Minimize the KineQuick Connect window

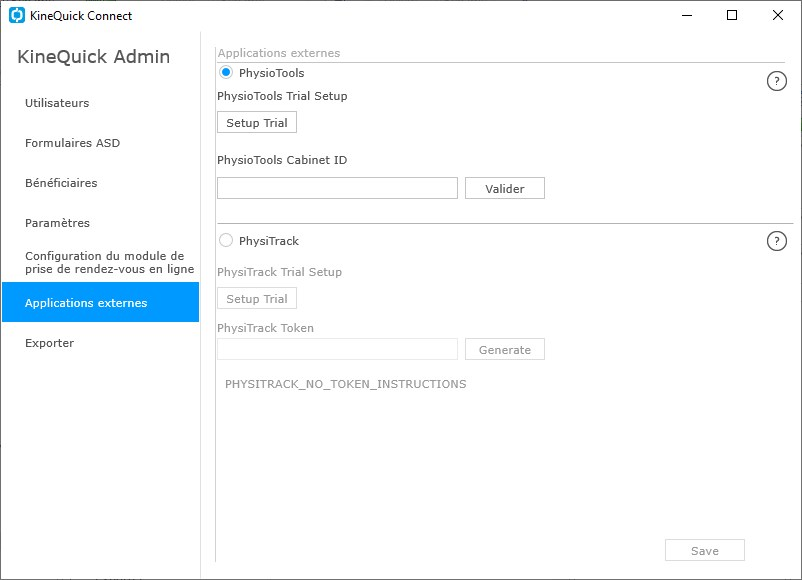[x=687, y=15]
